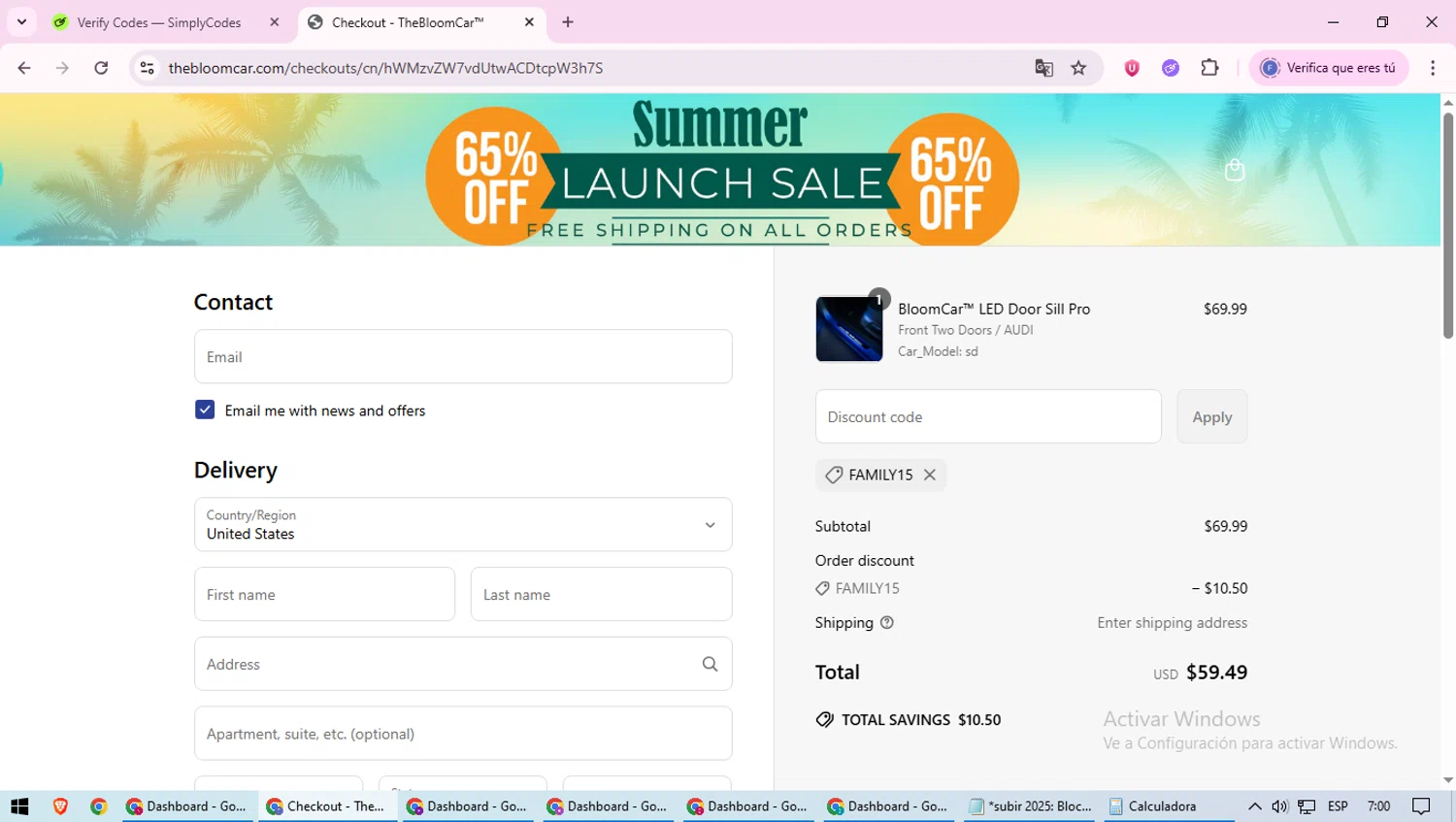Open Brave browser from taskbar
The width and height of the screenshot is (1456, 822).
(x=60, y=806)
